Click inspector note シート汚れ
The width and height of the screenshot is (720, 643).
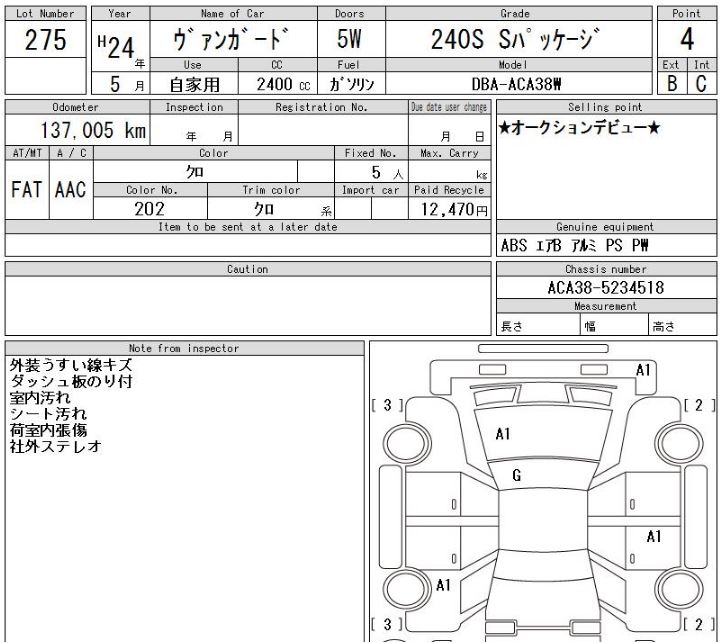pyautogui.click(x=48, y=414)
